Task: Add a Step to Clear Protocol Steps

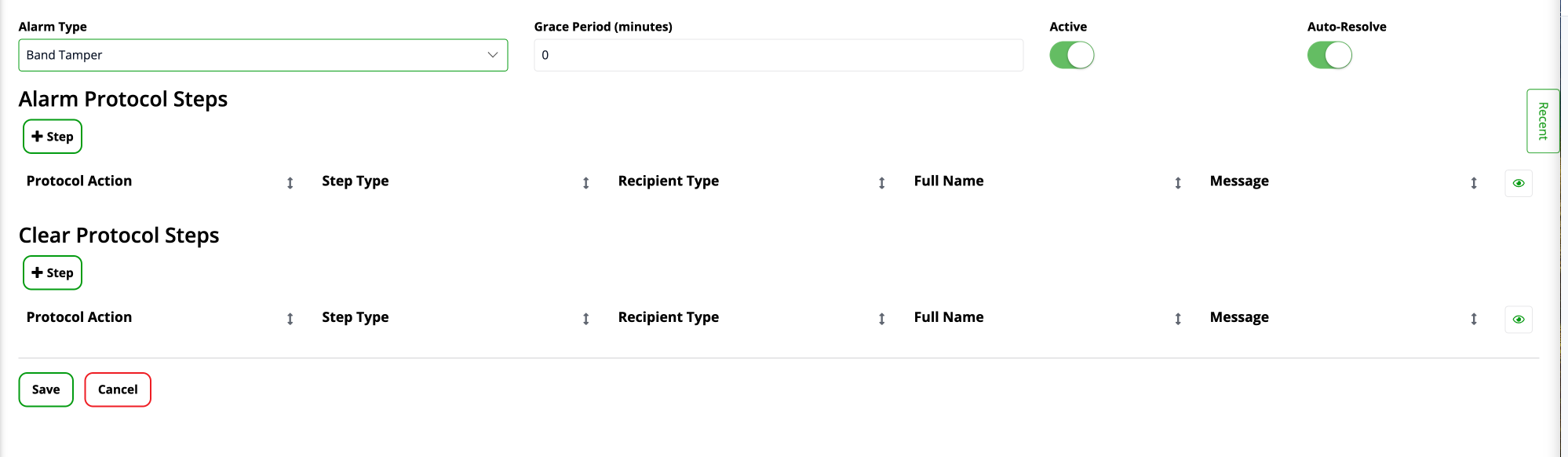Action: coord(53,273)
